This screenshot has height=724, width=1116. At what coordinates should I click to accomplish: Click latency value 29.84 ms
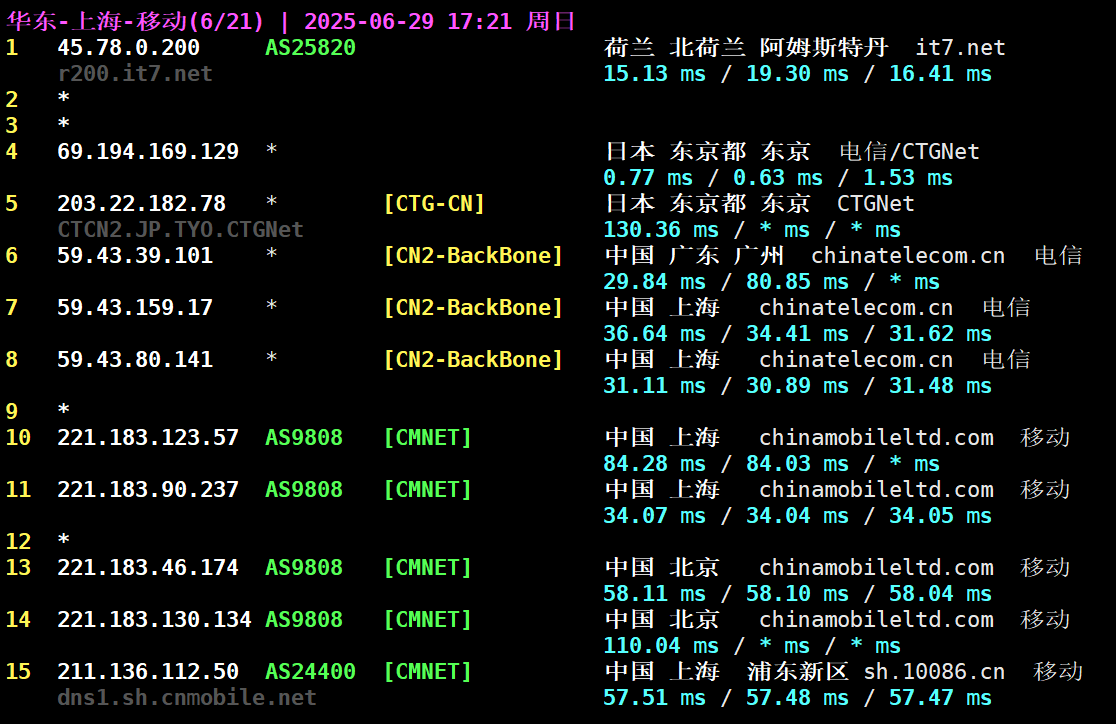point(655,281)
